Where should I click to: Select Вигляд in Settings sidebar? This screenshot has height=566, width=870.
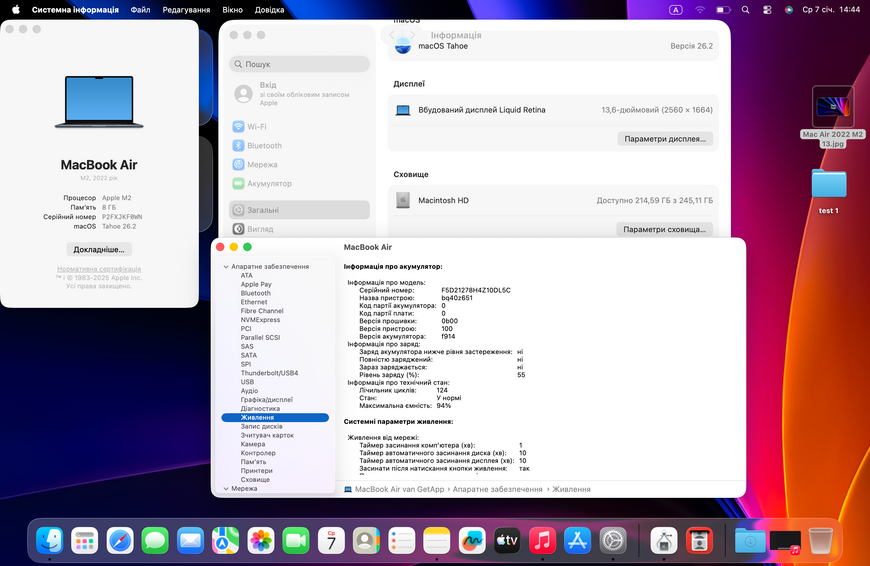click(x=300, y=229)
